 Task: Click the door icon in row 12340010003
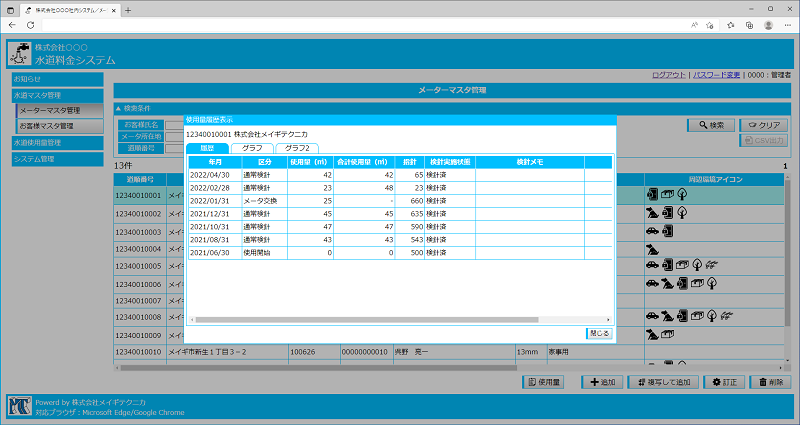pos(667,231)
